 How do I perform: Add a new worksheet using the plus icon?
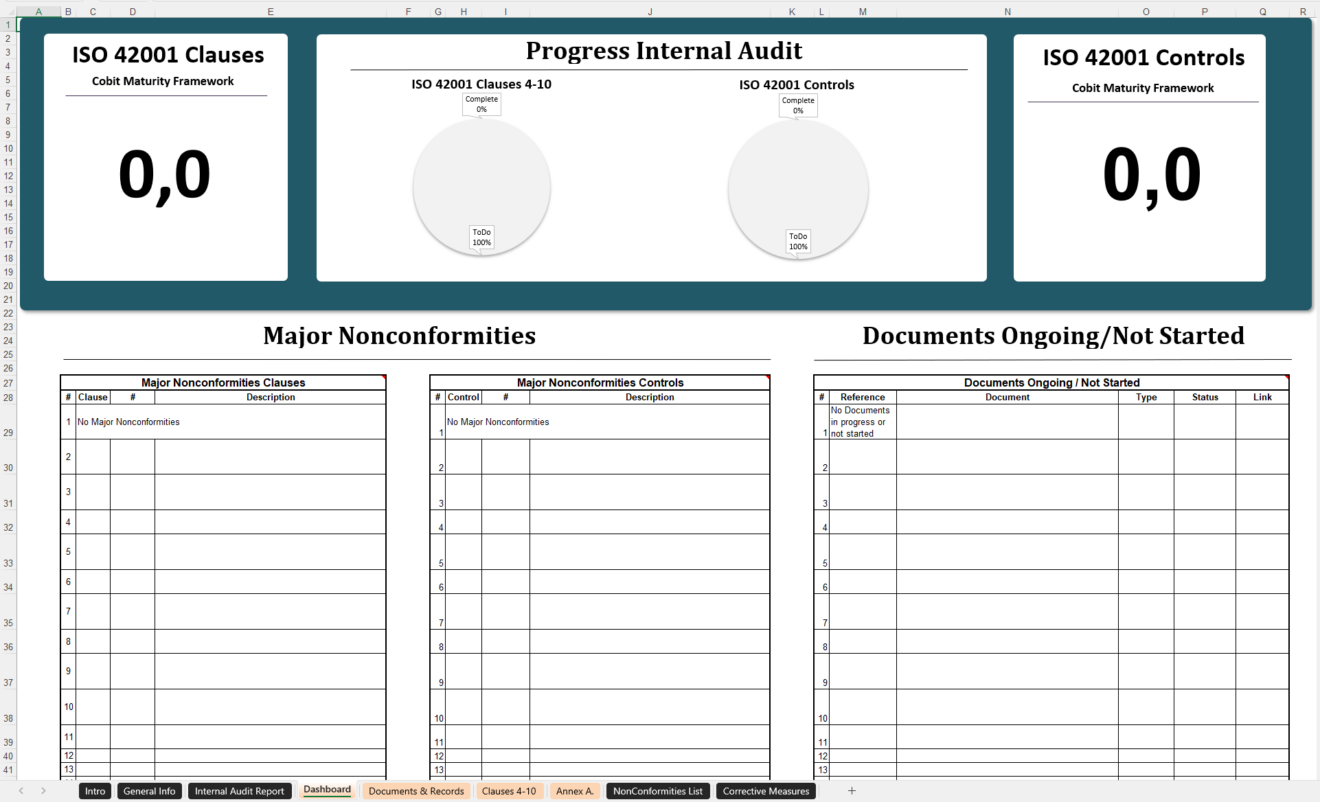[851, 790]
